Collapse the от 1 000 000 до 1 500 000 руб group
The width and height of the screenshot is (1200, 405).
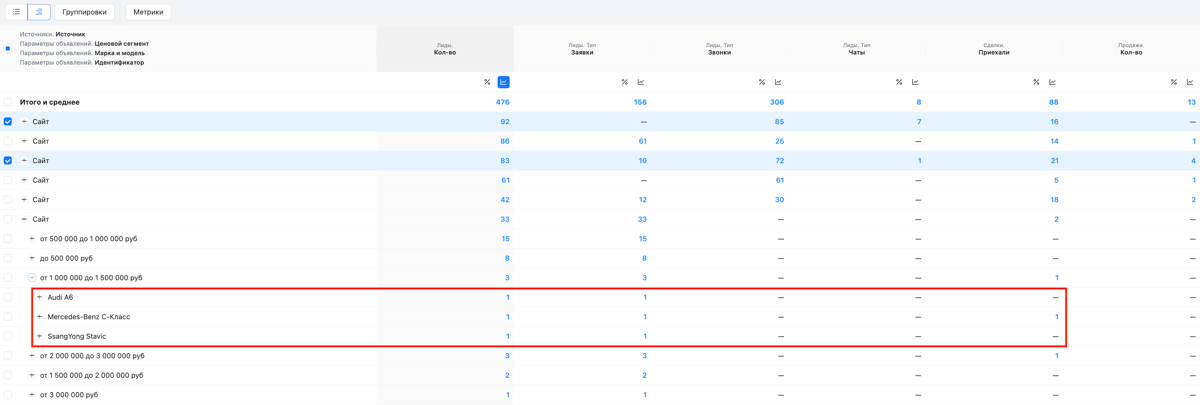(32, 278)
